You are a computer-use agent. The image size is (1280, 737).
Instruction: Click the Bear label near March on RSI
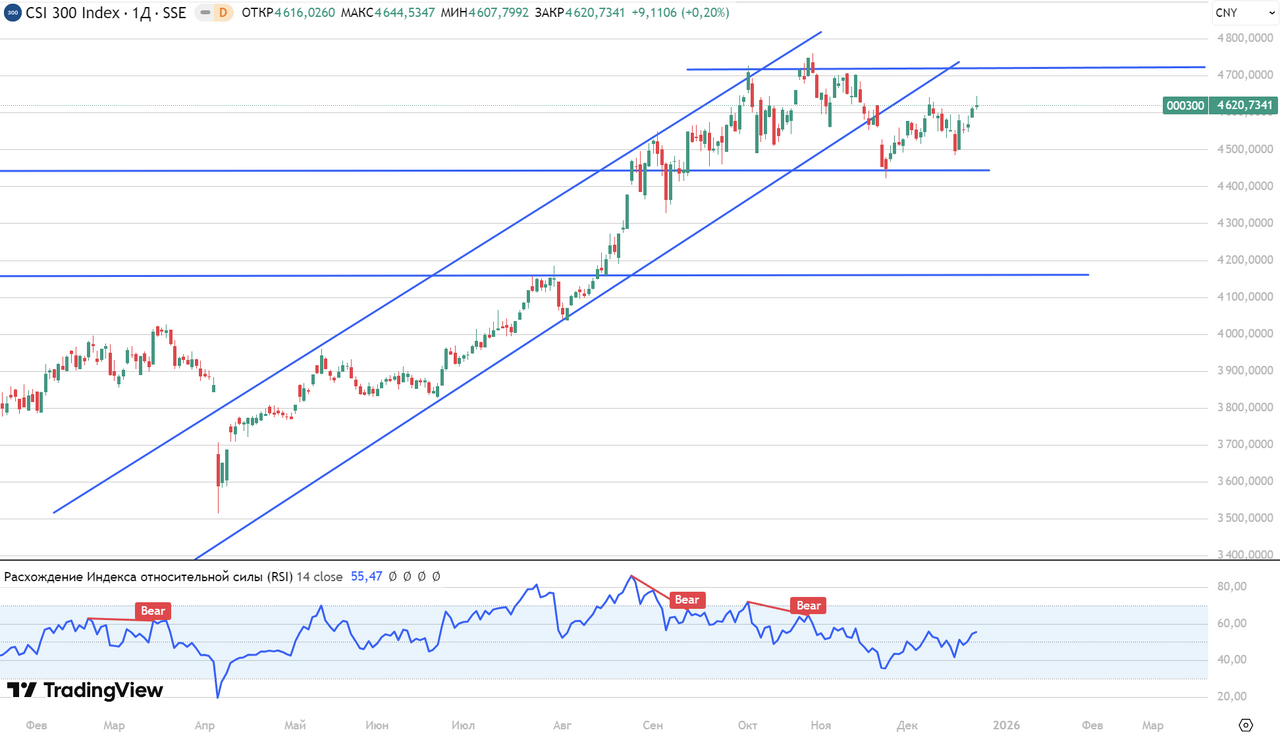[x=153, y=611]
